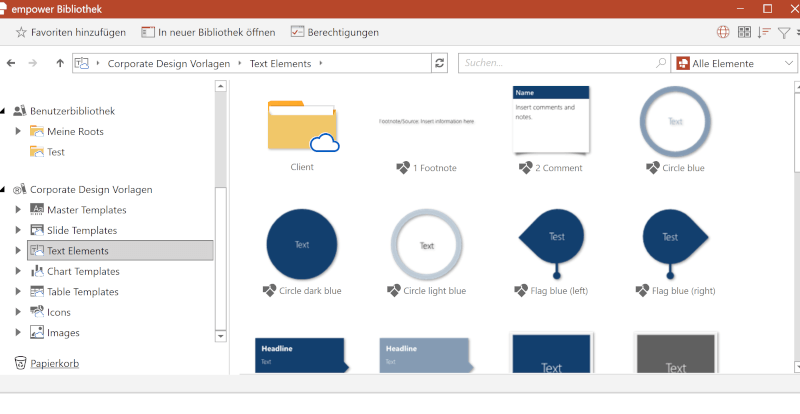The image size is (800, 414).
Task: Click the address bar root library icon
Action: [82, 63]
